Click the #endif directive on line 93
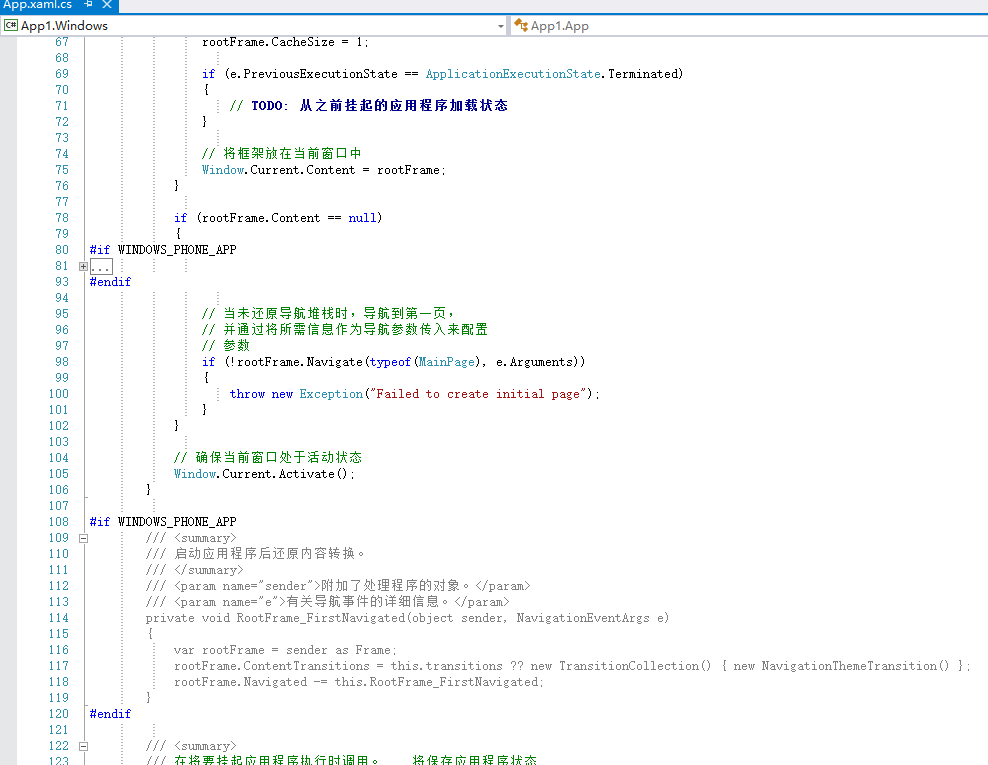This screenshot has height=765, width=988. 110,282
